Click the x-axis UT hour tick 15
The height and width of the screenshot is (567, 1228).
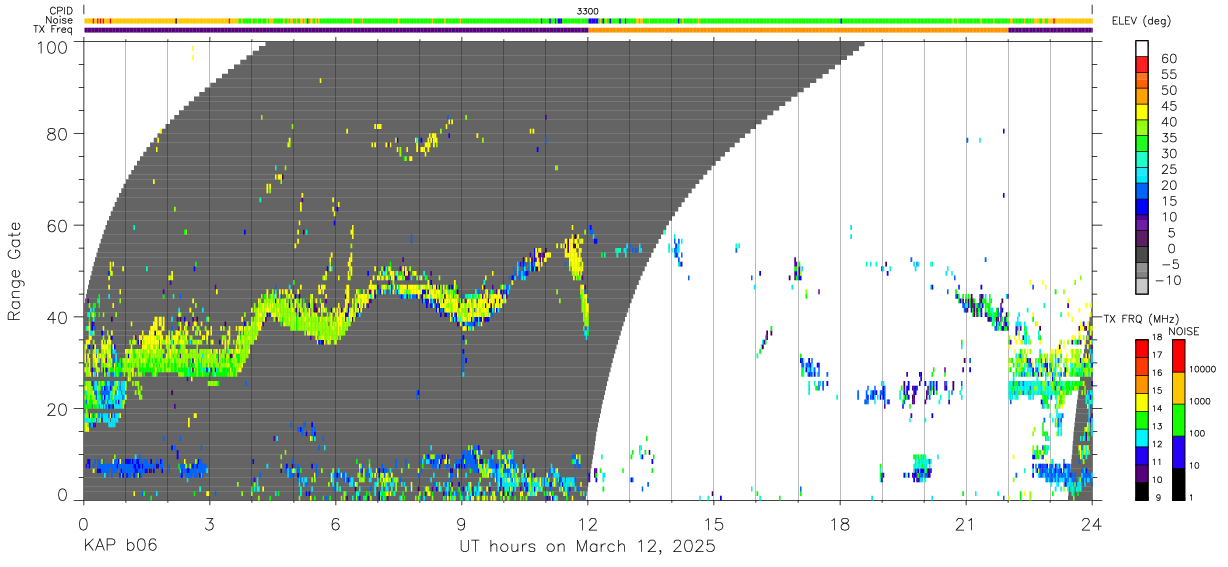coord(714,523)
